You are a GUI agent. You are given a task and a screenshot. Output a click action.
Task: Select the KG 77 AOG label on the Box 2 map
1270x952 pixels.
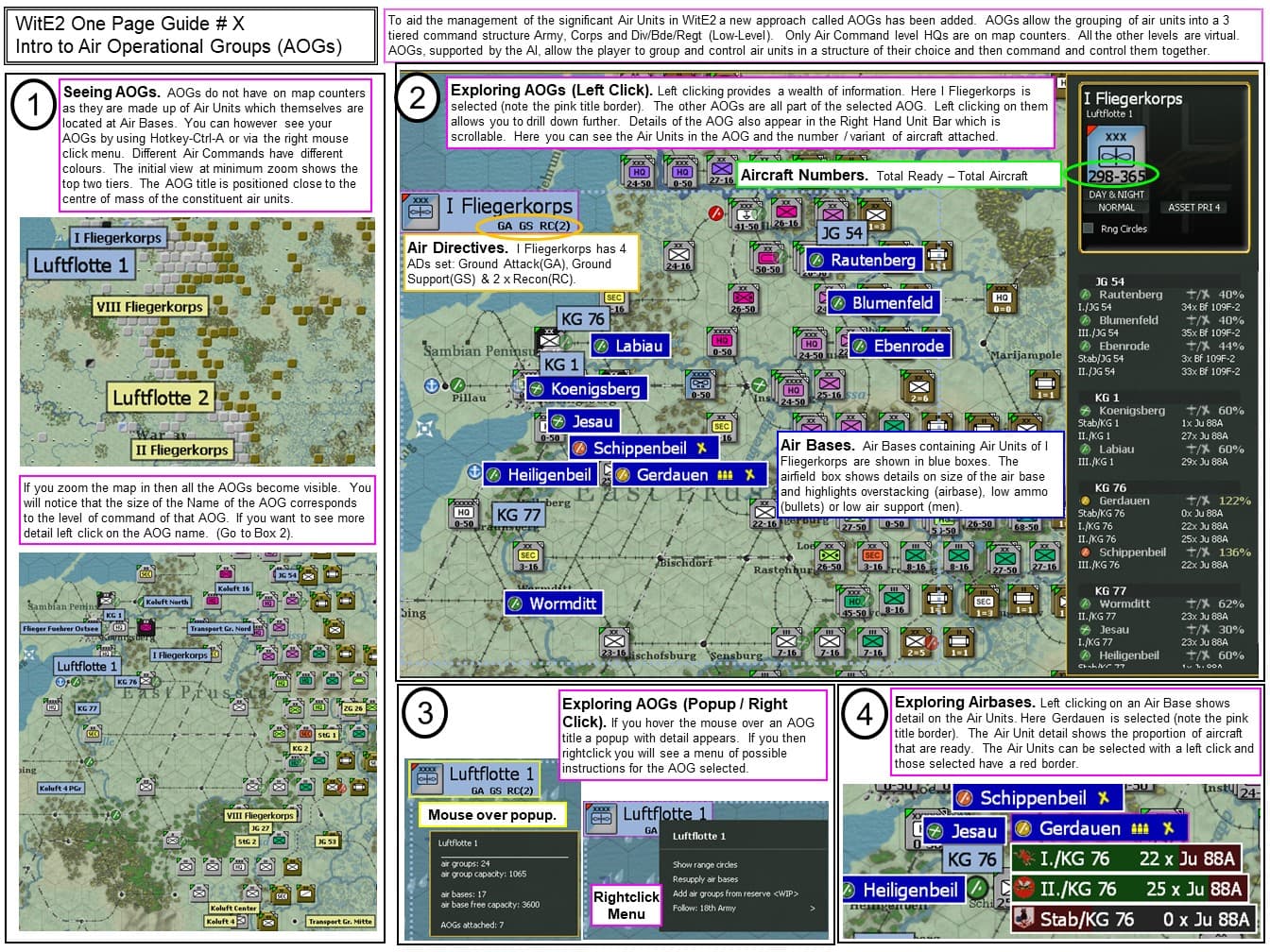tap(519, 515)
